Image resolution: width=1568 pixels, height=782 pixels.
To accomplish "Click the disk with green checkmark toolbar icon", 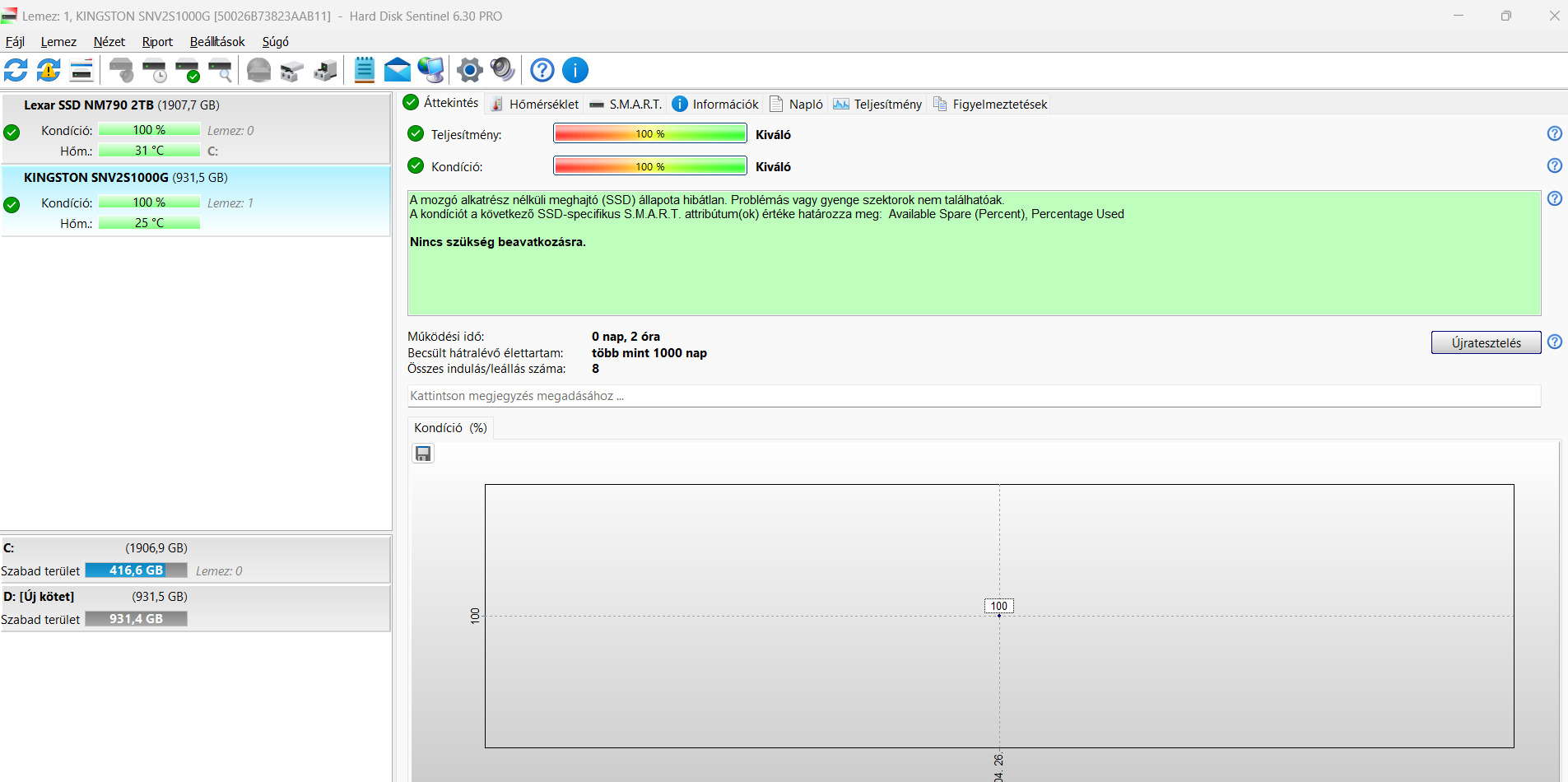I will [x=187, y=70].
